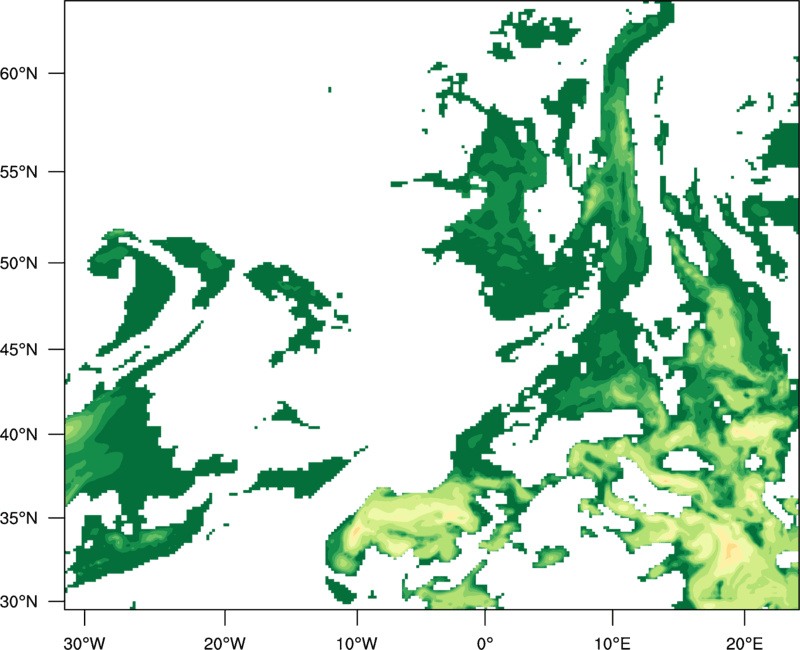Click the 10°W longitude label
800x650 pixels.
[357, 643]
